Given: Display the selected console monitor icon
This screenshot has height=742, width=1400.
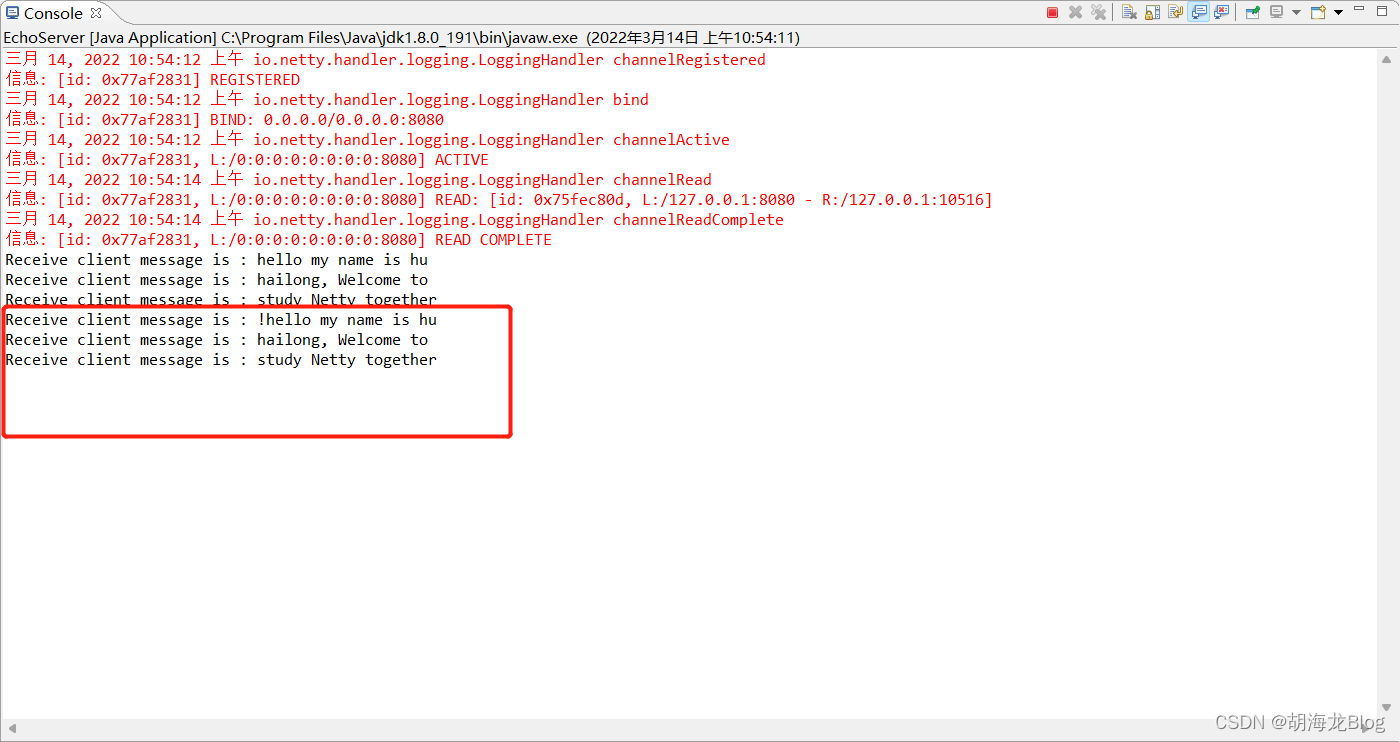Looking at the screenshot, I should pos(1276,12).
